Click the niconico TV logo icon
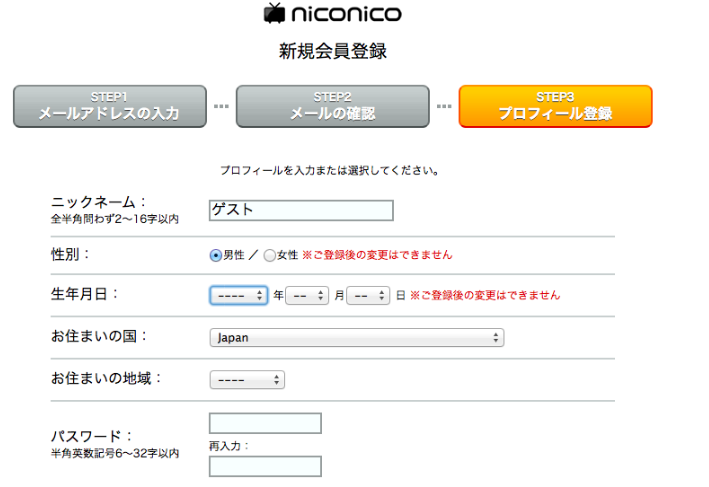The image size is (709, 487). [274, 13]
